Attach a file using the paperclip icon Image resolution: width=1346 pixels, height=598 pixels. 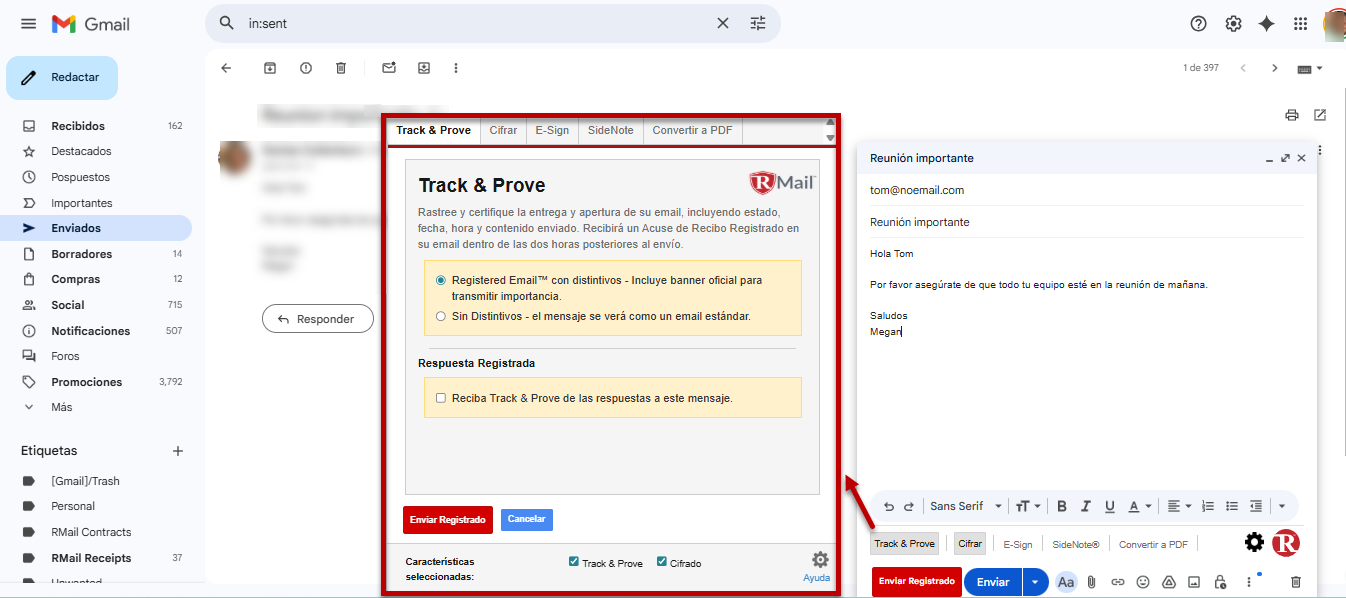point(1092,582)
